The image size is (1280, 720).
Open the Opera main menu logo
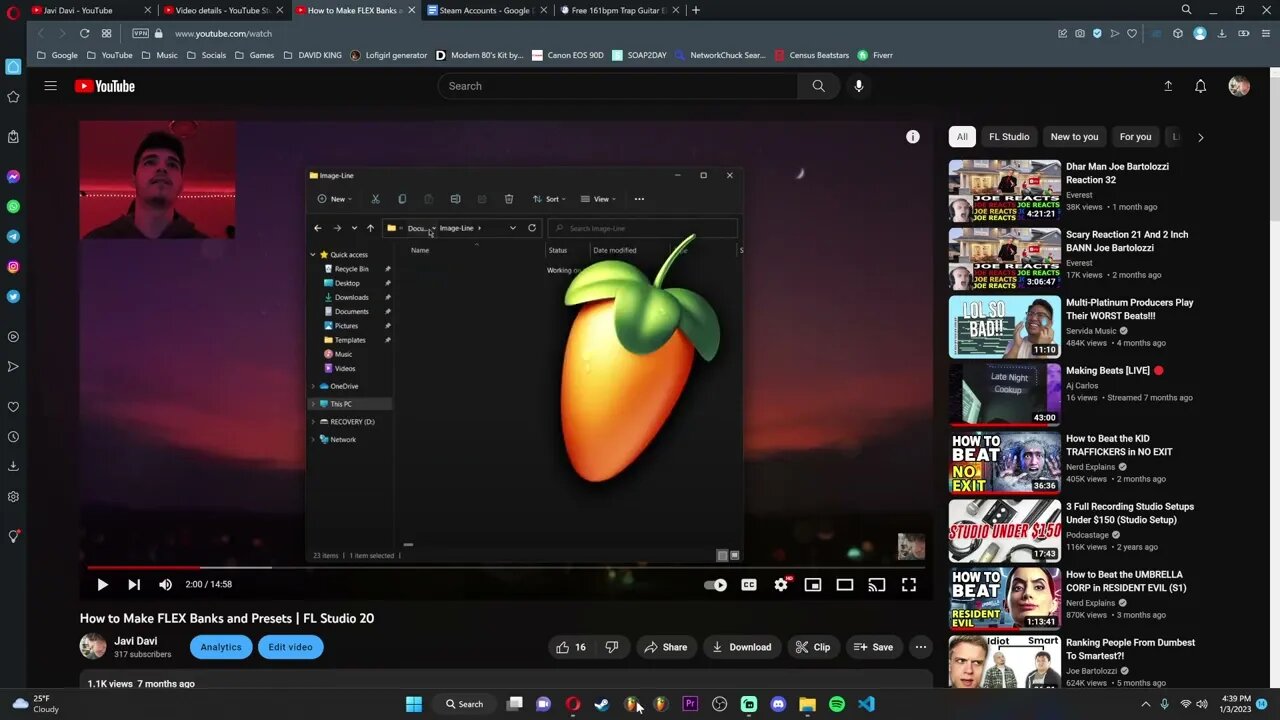[13, 11]
